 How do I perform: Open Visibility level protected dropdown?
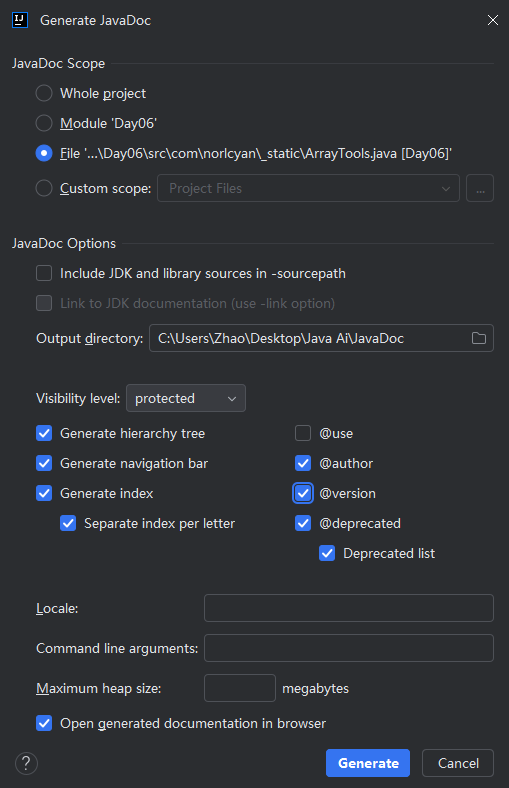click(x=186, y=398)
